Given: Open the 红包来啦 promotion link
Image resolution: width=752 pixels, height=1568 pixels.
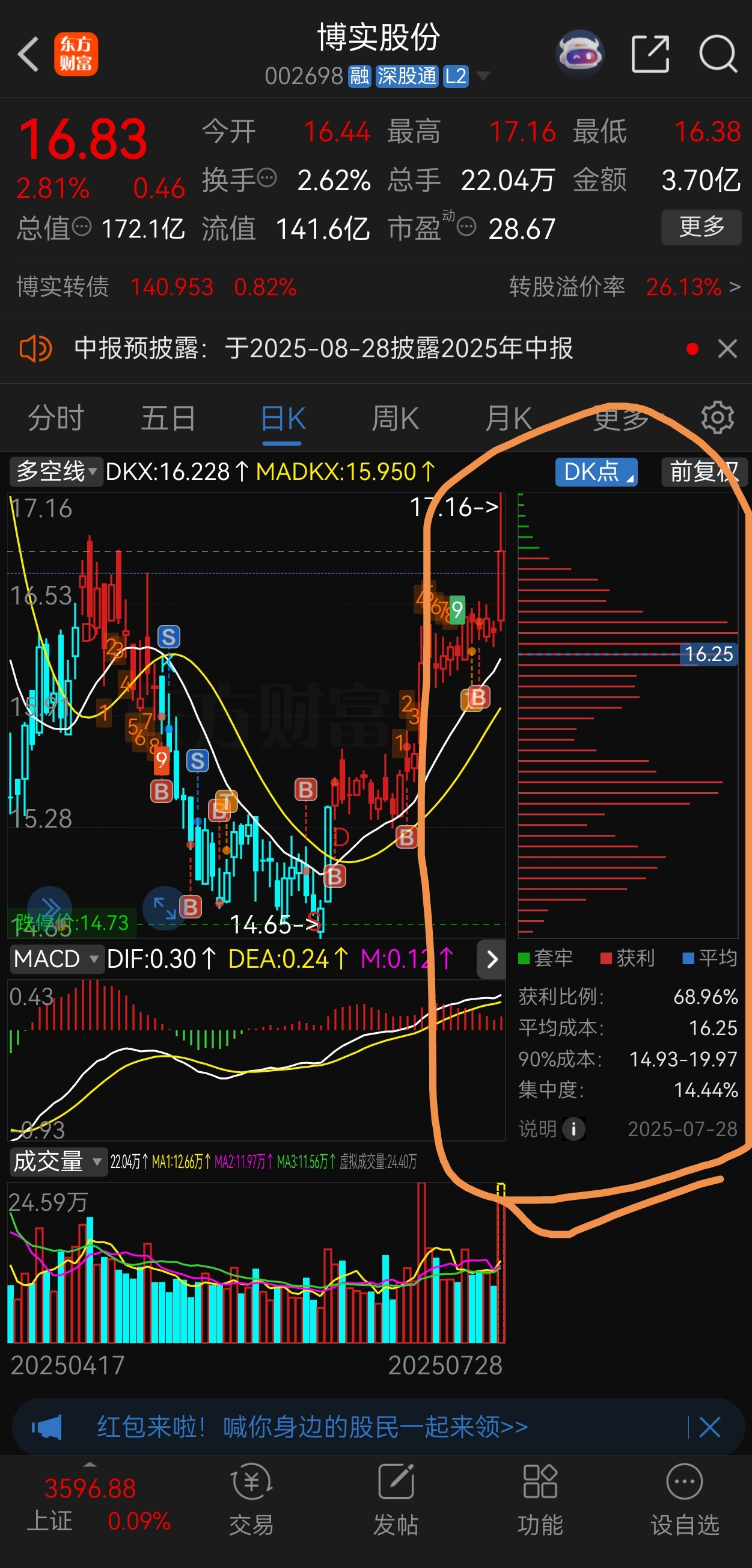Looking at the screenshot, I should 312,1427.
